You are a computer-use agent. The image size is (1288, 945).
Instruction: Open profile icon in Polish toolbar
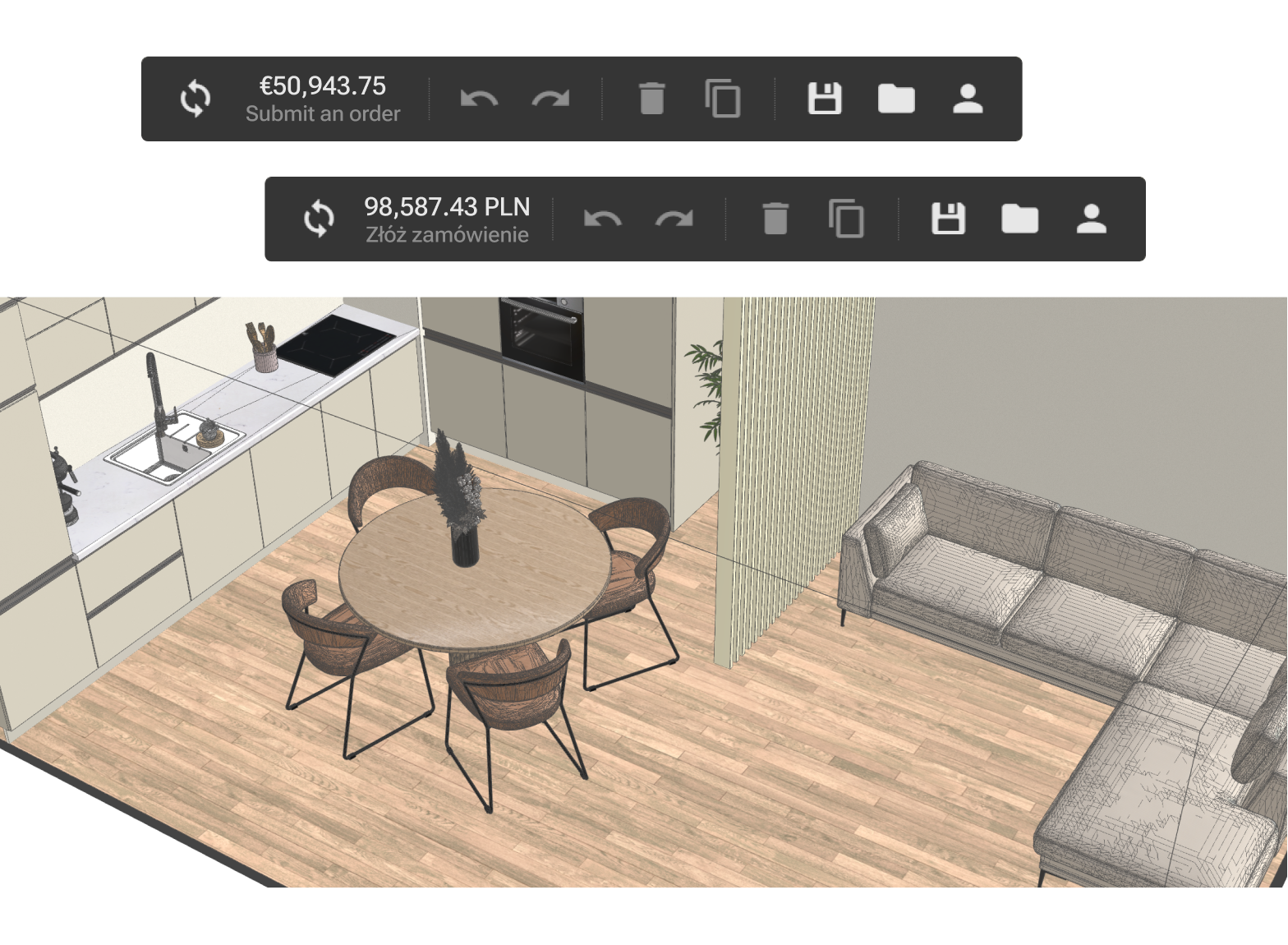(1091, 219)
